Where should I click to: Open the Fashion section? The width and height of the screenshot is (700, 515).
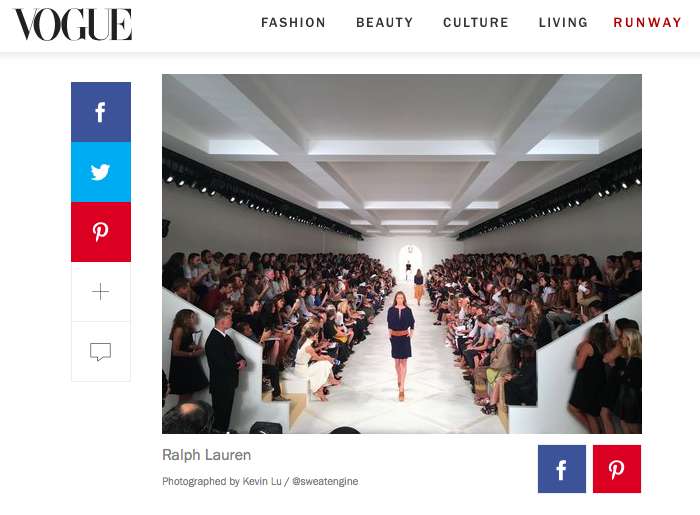point(293,23)
